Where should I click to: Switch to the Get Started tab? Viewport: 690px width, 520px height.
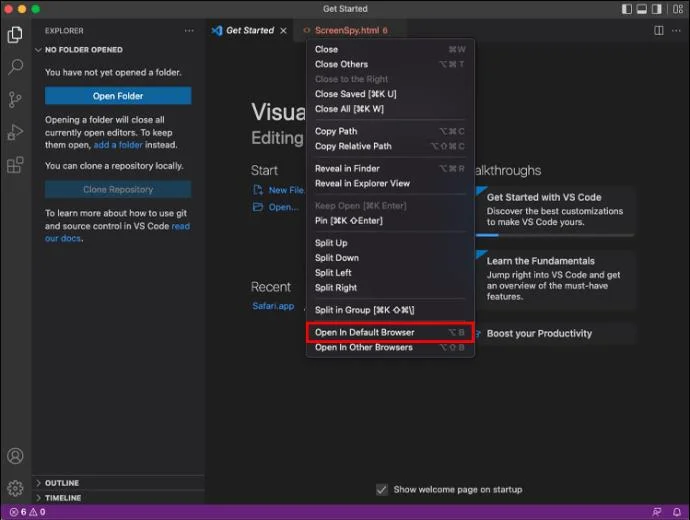click(250, 30)
